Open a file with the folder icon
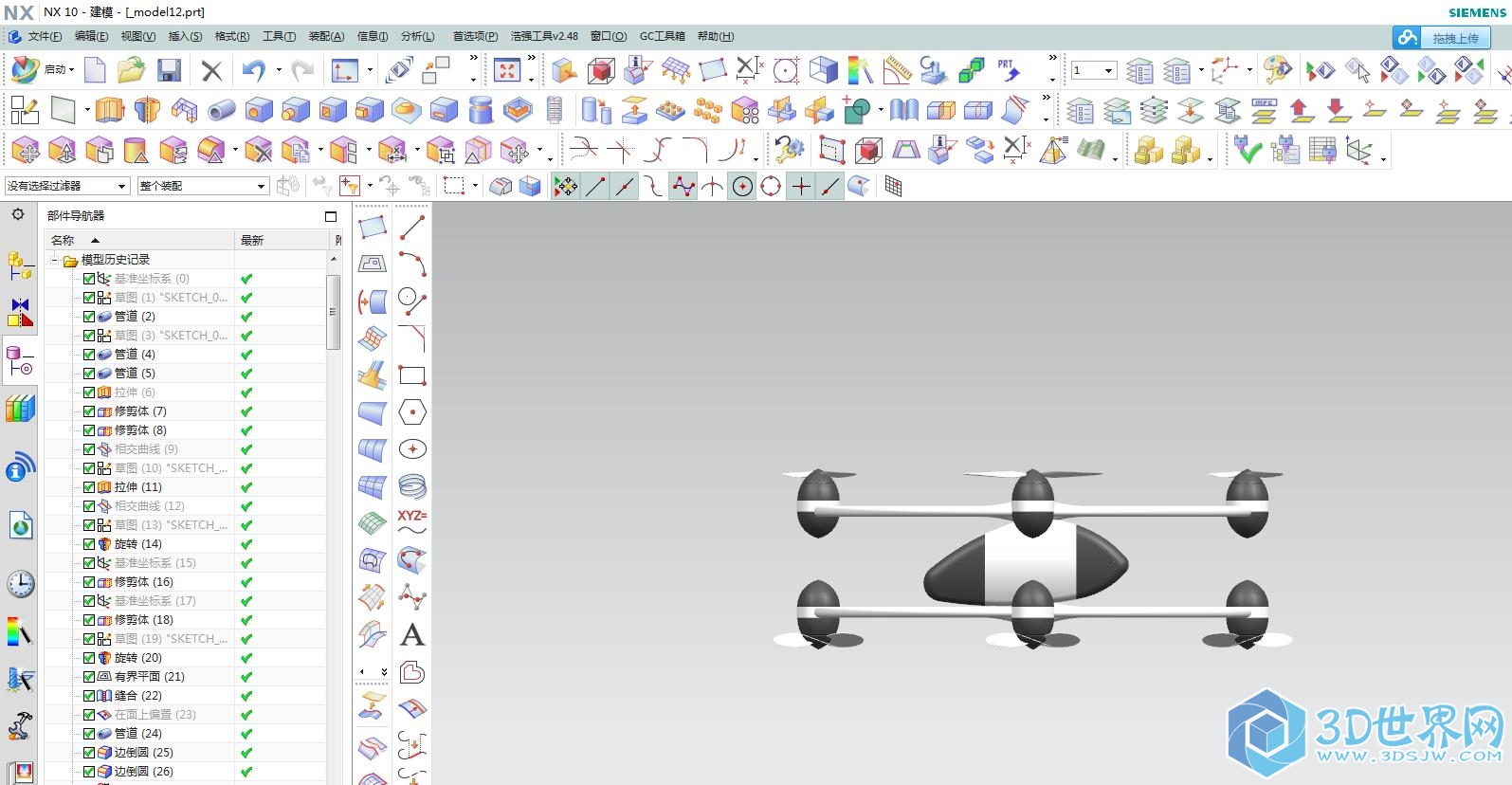This screenshot has height=785, width=1512. point(131,70)
